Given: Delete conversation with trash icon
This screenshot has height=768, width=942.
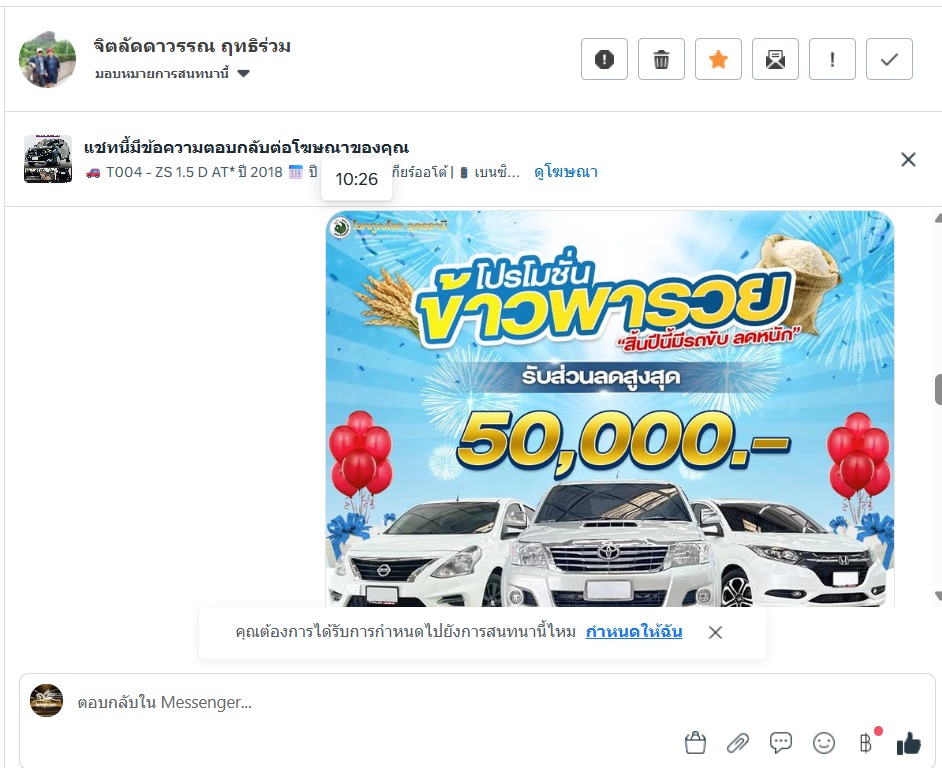Looking at the screenshot, I should click(x=661, y=59).
